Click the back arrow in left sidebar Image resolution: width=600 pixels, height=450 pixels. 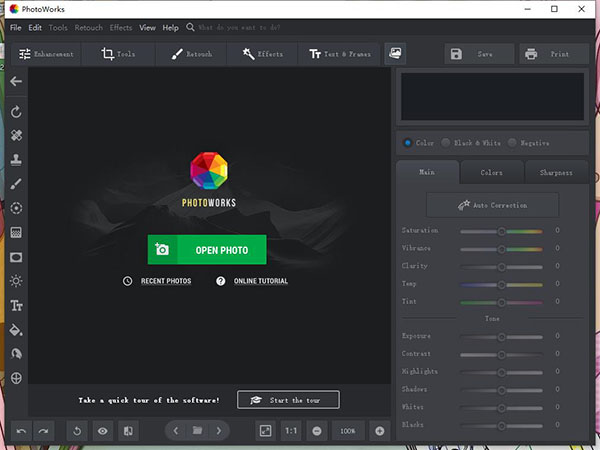pyautogui.click(x=16, y=81)
